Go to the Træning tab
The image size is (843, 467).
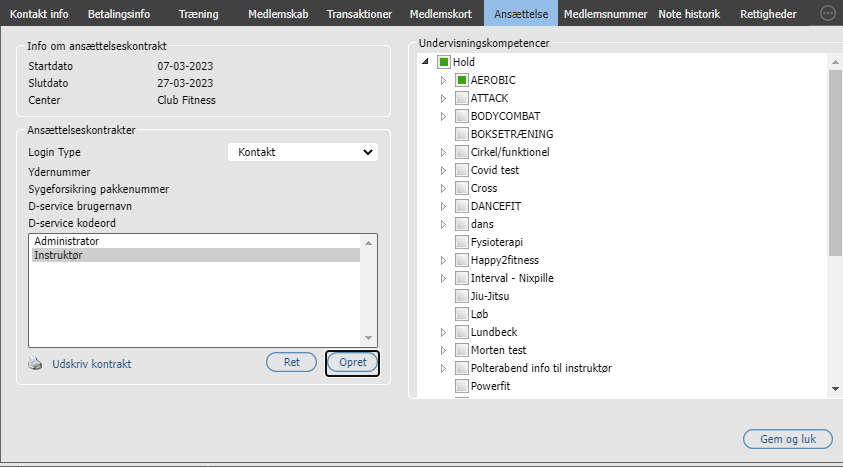198,14
